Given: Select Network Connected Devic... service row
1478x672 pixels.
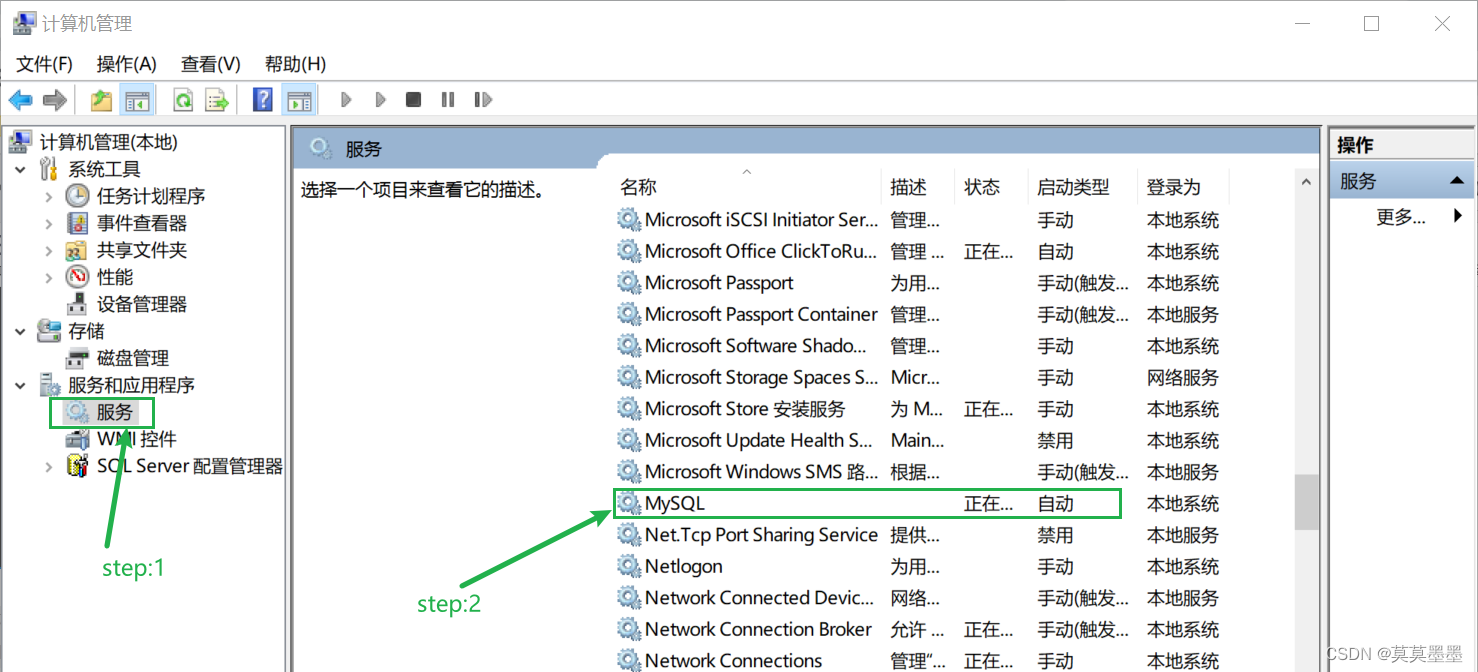Looking at the screenshot, I should pyautogui.click(x=920, y=598).
